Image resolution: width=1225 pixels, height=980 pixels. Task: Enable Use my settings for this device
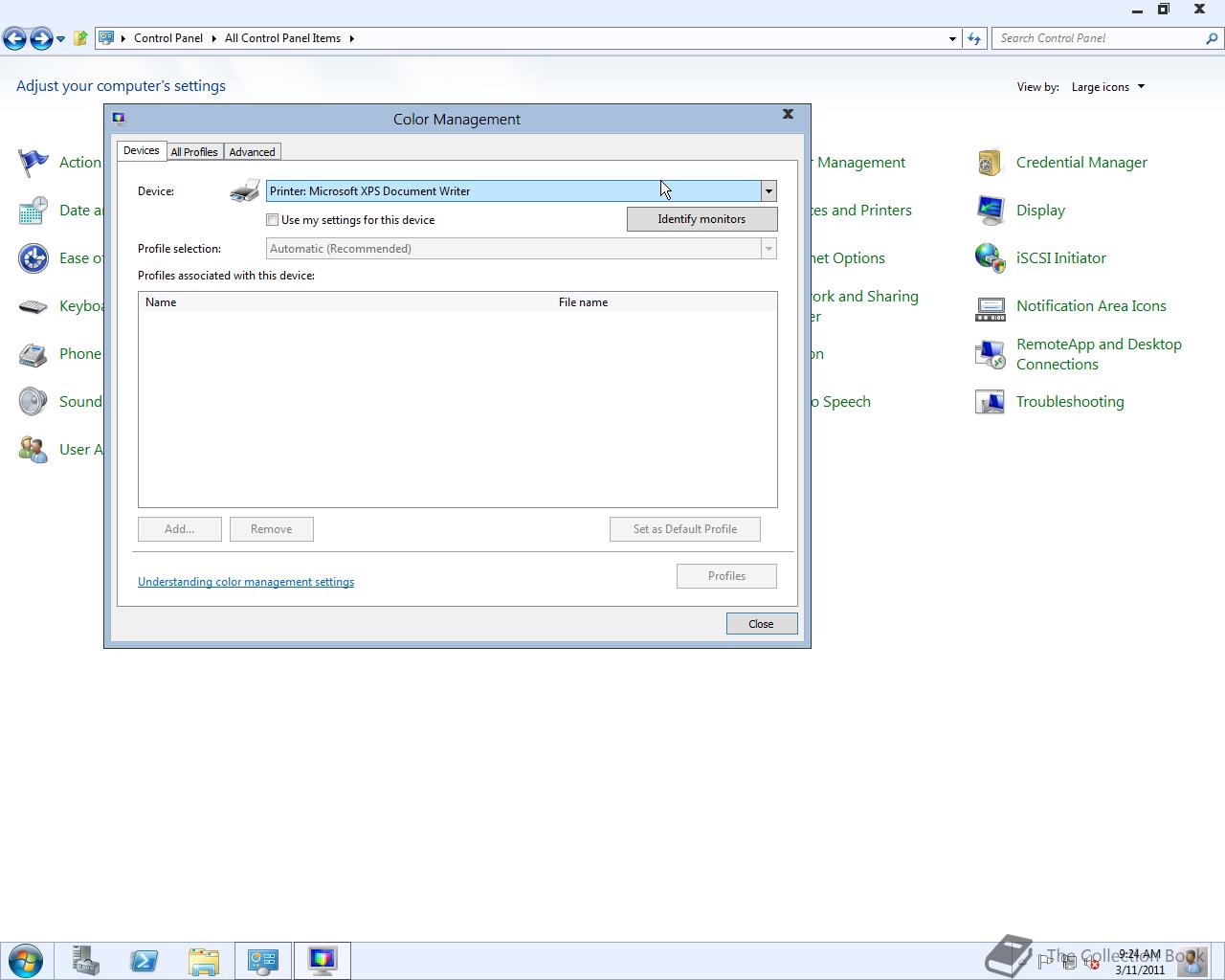(x=273, y=220)
